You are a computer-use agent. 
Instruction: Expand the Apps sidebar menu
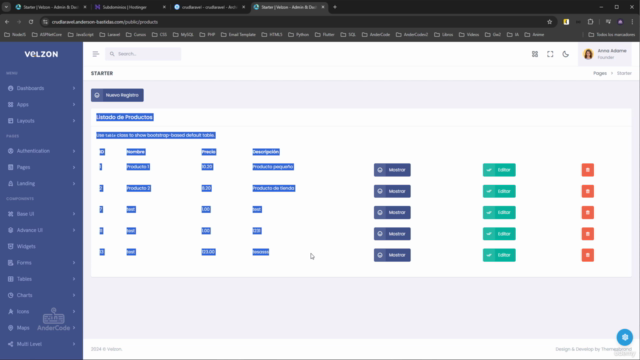click(41, 104)
